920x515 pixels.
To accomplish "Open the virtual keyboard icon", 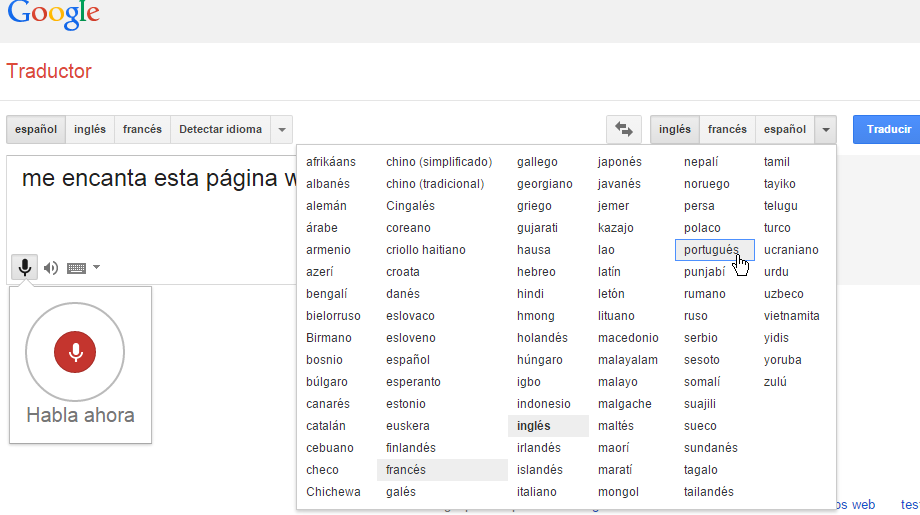I will point(76,268).
